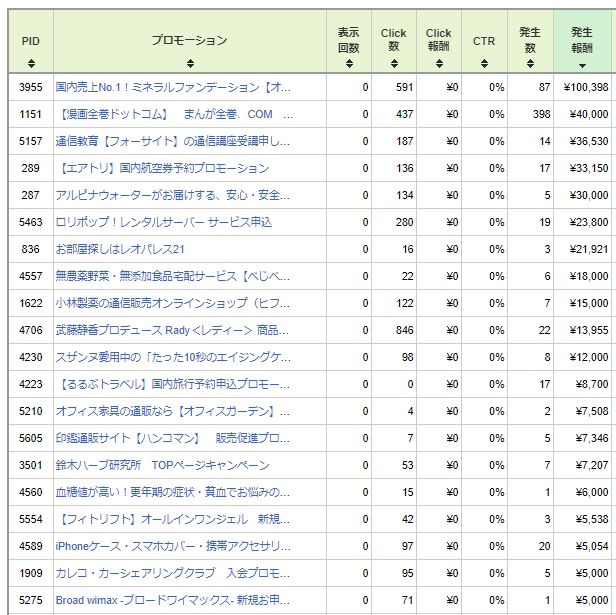Open るるぶトラベル 国内旅行予約 link
This screenshot has width=616, height=615.
coord(172,384)
